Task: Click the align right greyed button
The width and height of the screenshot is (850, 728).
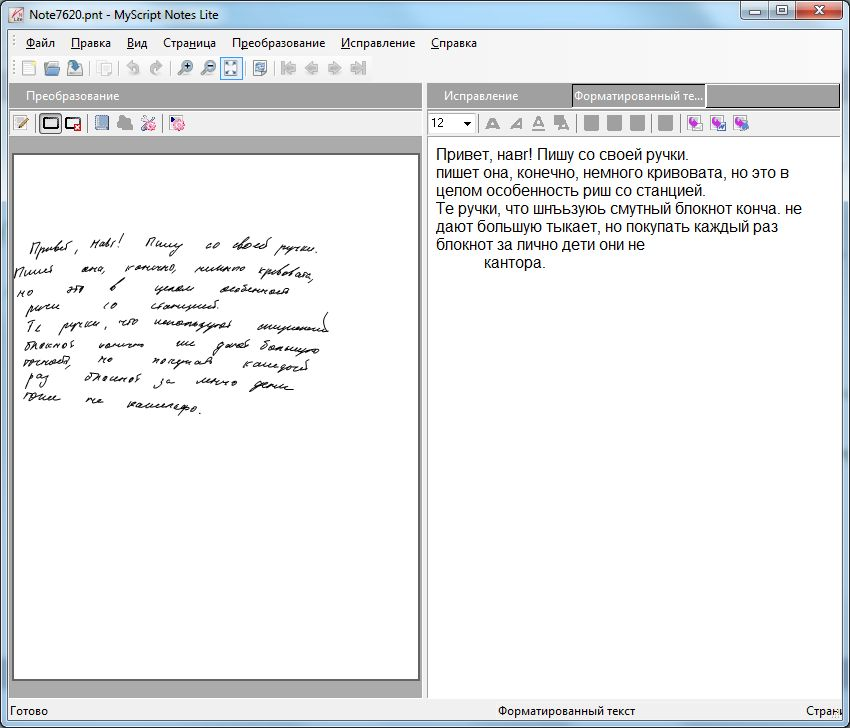Action: click(x=638, y=124)
